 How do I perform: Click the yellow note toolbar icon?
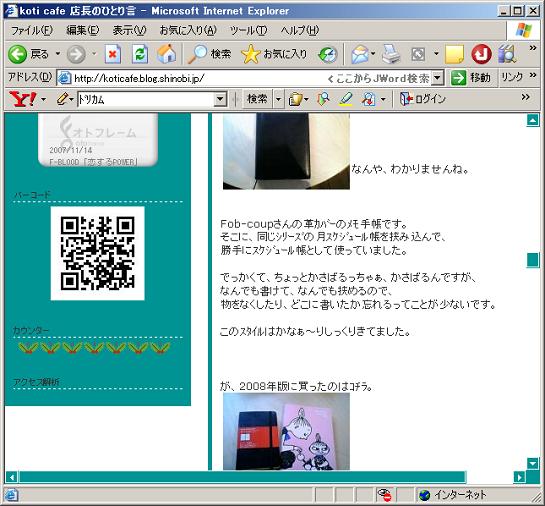(454, 54)
